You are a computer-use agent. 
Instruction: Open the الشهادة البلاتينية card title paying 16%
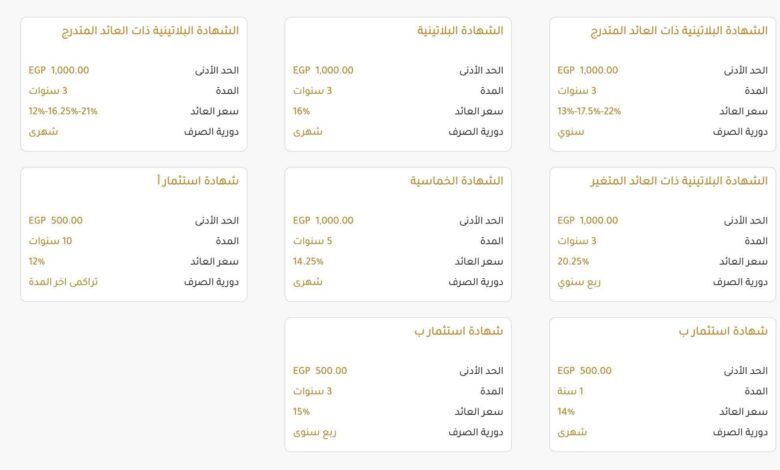[460, 31]
